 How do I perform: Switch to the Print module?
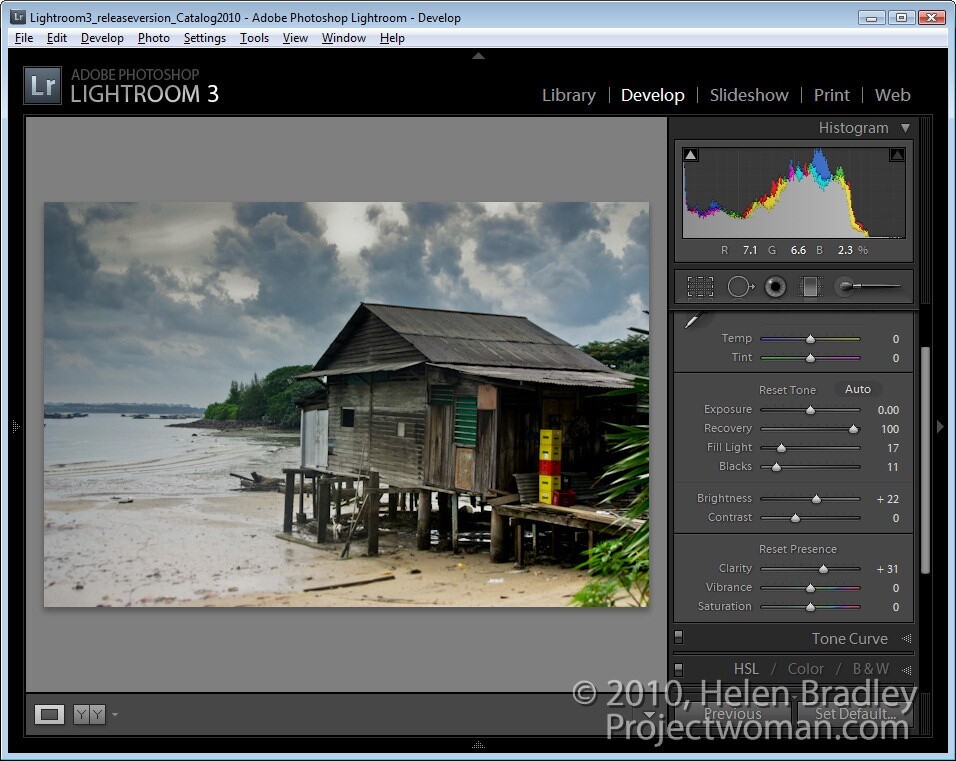point(832,95)
